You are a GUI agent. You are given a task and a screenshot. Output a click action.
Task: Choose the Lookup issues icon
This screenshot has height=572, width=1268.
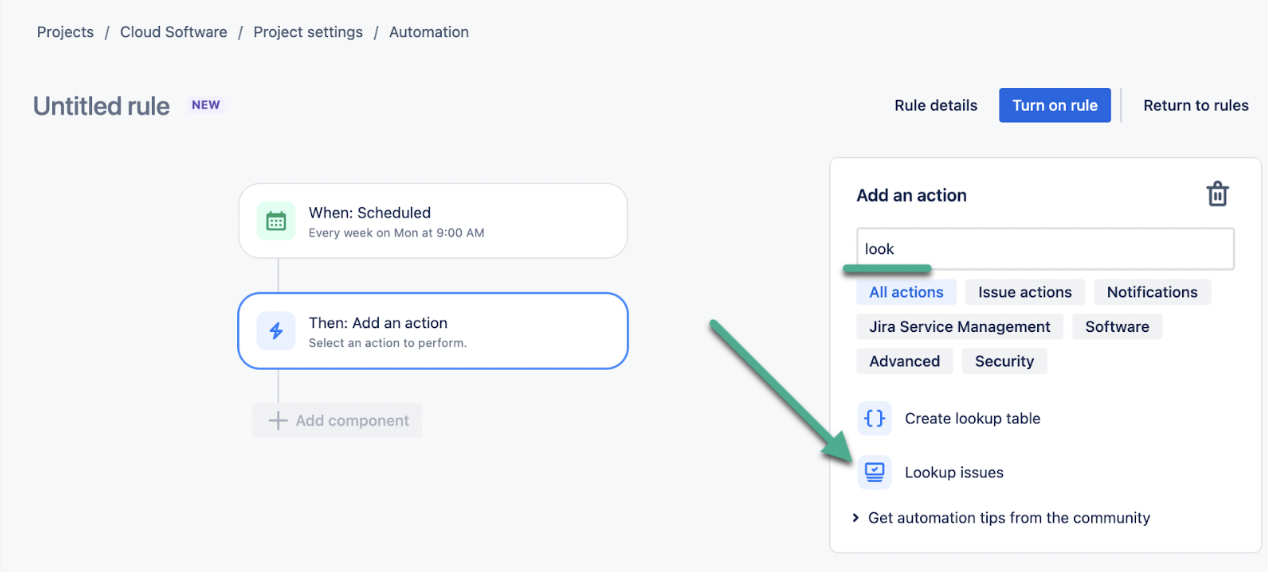coord(874,472)
